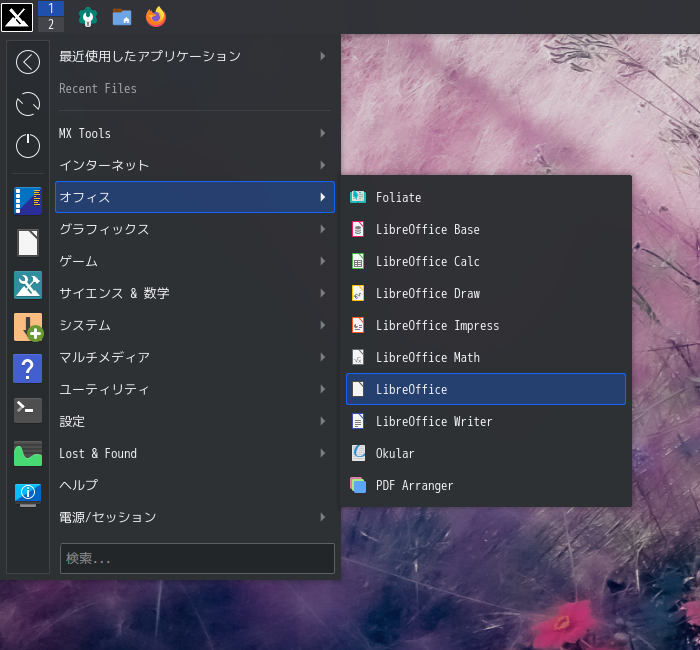Click the LibreOffice Base label text
700x650 pixels.
click(427, 229)
